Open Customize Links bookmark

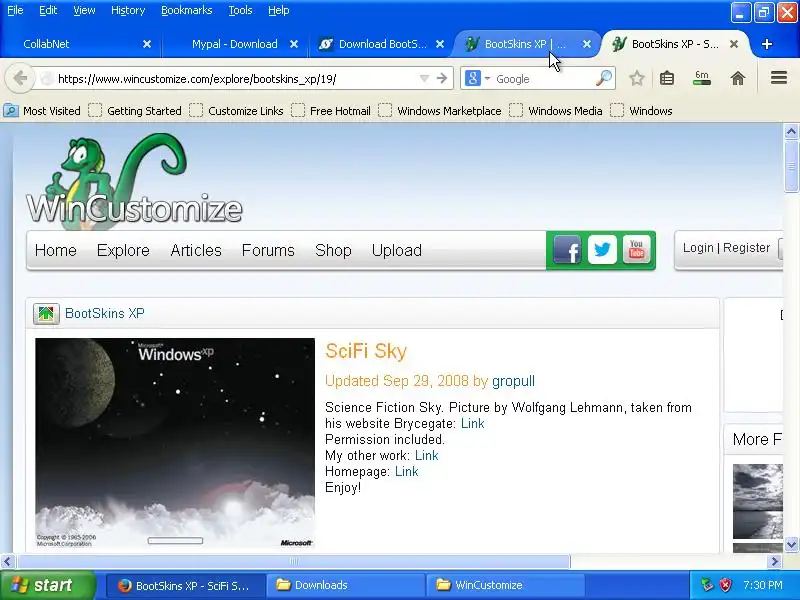pos(236,111)
